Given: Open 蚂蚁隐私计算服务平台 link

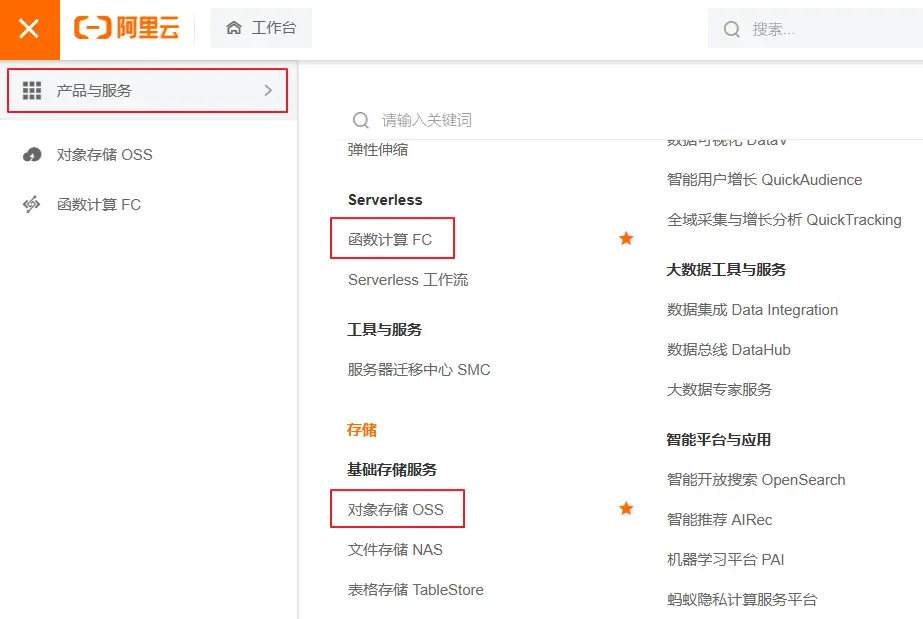Looking at the screenshot, I should 742,600.
